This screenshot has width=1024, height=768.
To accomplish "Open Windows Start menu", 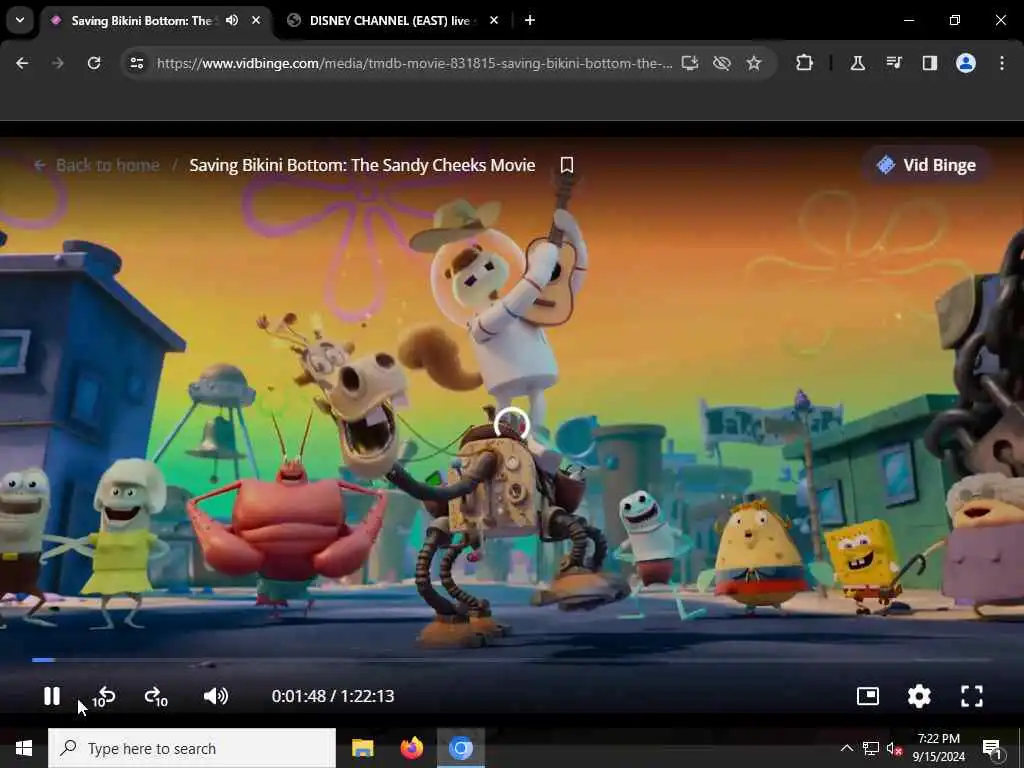I will click(24, 748).
